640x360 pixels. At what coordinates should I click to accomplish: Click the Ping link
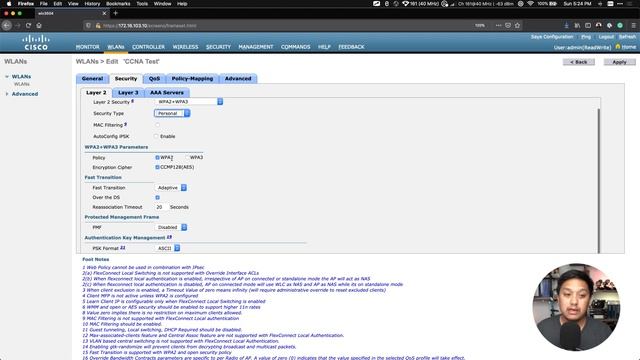tap(586, 37)
